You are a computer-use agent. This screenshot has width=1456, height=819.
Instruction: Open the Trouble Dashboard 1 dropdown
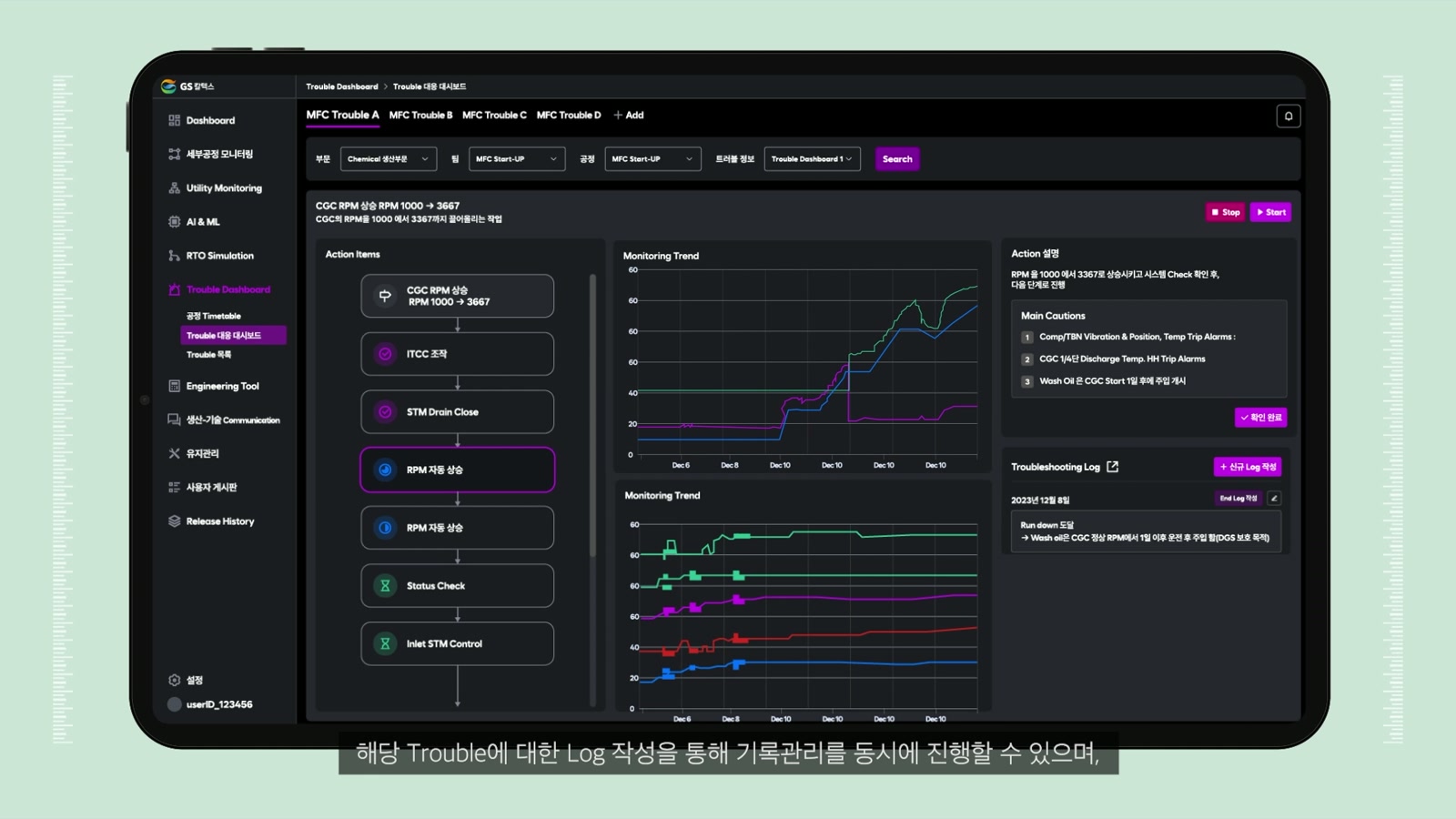pos(812,159)
